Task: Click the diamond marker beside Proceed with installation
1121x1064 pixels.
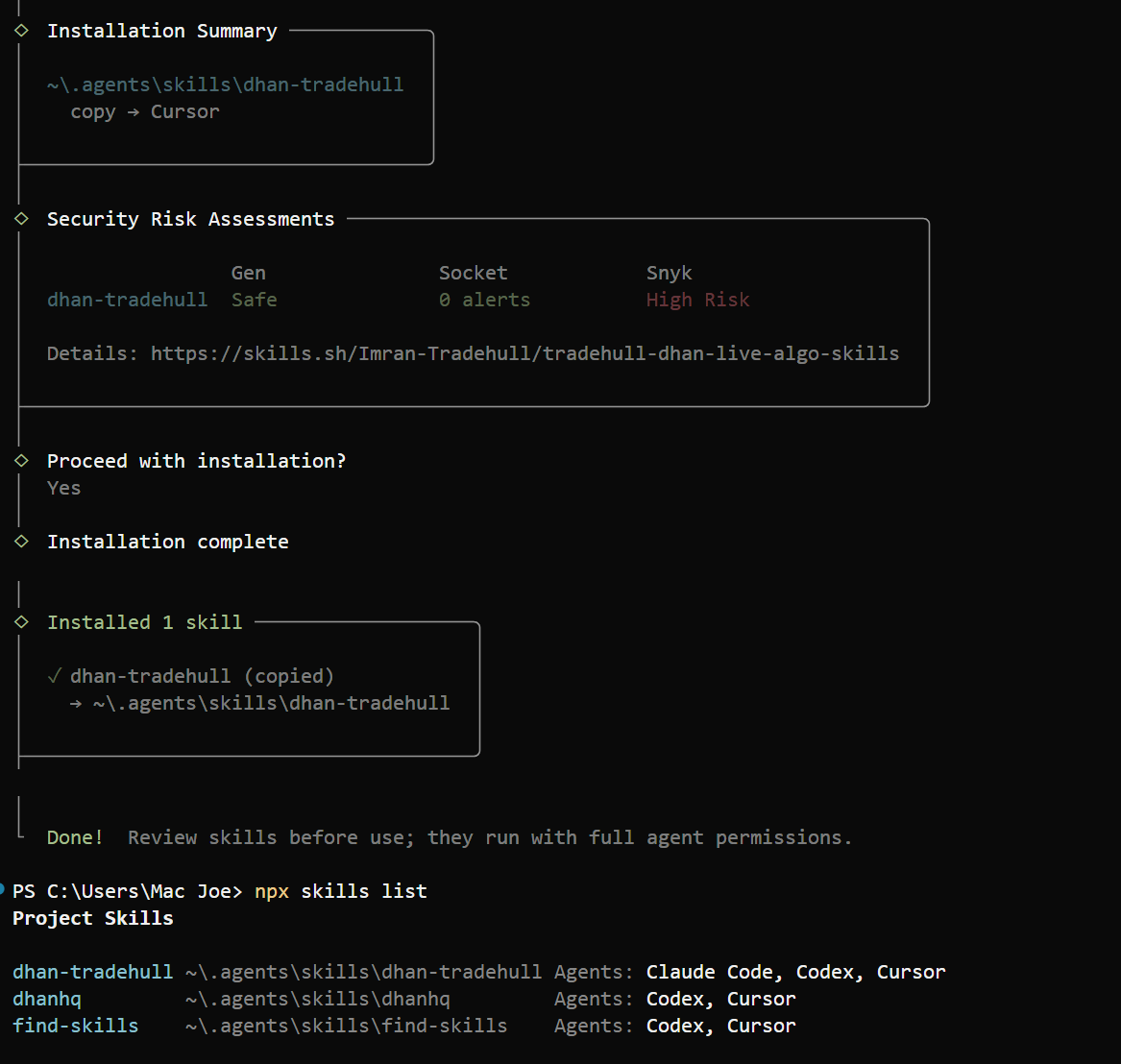Action: tap(21, 460)
